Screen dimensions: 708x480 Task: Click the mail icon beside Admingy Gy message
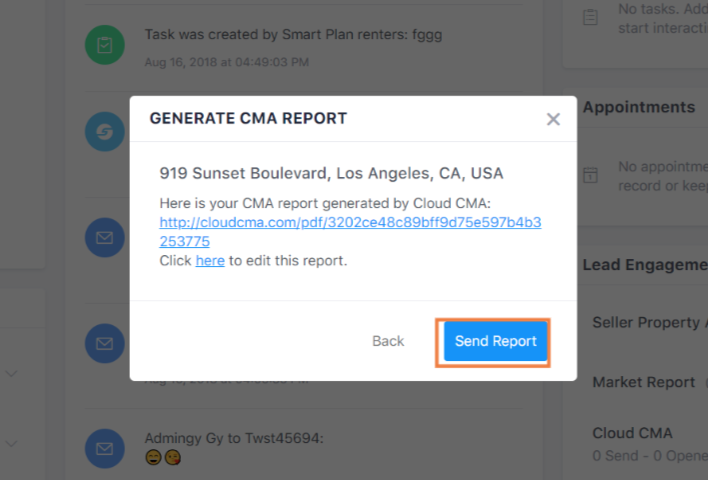click(104, 448)
